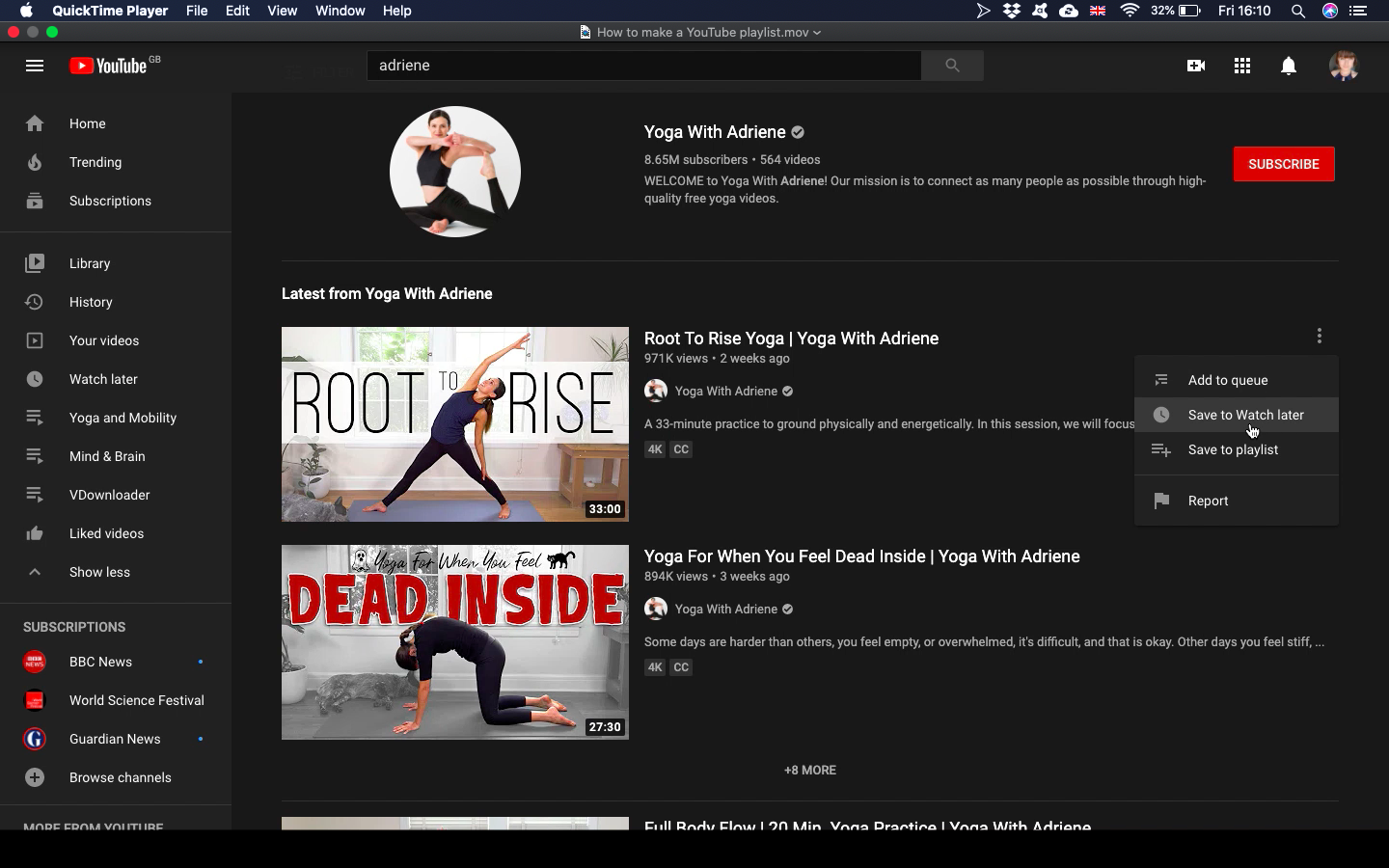Click the battery status indicator
Image resolution: width=1389 pixels, height=868 pixels.
(x=1176, y=11)
